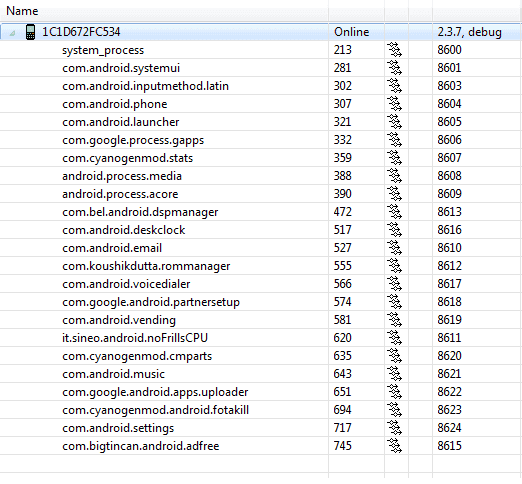This screenshot has width=522, height=484.
Task: Select the com.google.android.partnersetup process
Action: (x=151, y=302)
